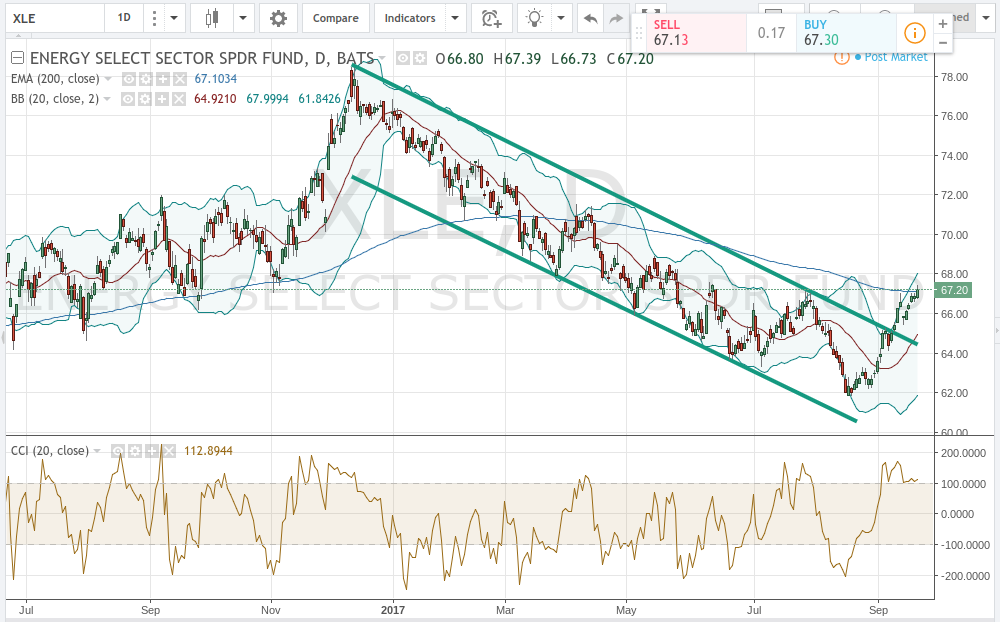1000x622 pixels.
Task: Click the undo arrow
Action: pyautogui.click(x=591, y=19)
